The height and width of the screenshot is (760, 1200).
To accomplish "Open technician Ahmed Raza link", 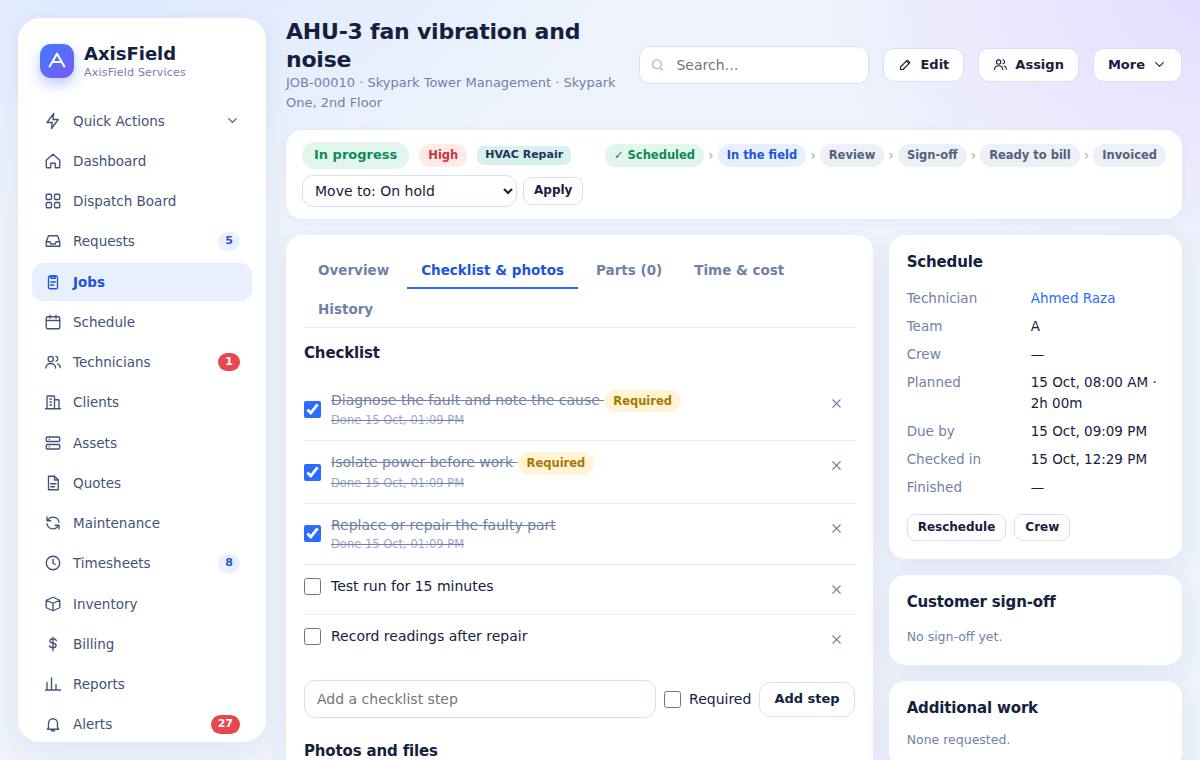I will pyautogui.click(x=1073, y=298).
